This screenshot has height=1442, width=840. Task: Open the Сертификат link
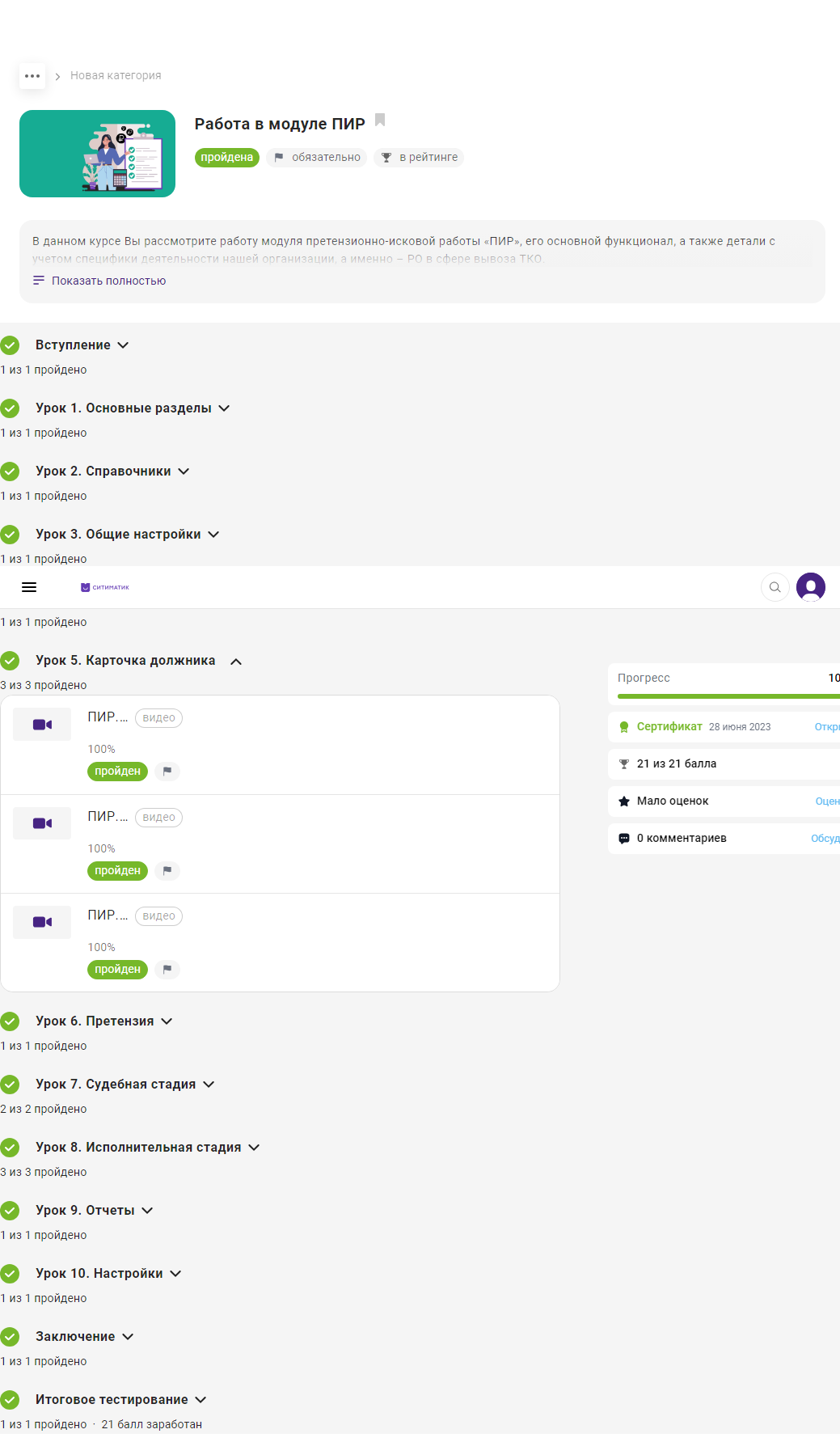tap(669, 727)
